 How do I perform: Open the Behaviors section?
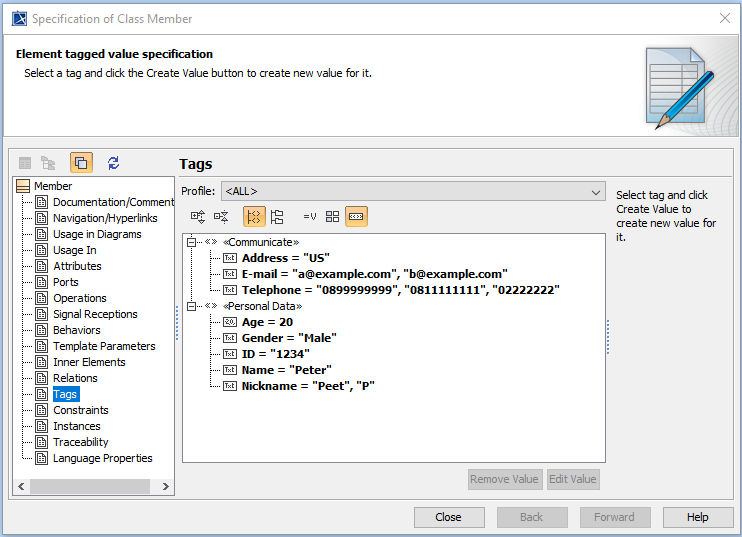[77, 330]
